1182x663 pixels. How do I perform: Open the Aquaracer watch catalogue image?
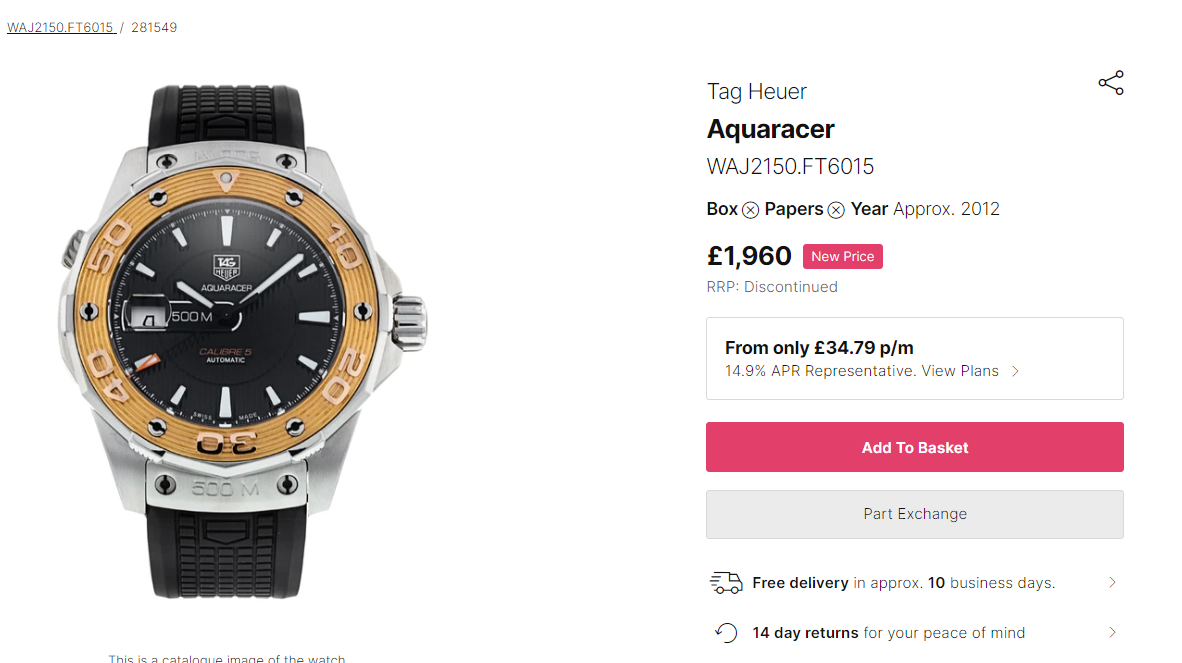tap(243, 340)
